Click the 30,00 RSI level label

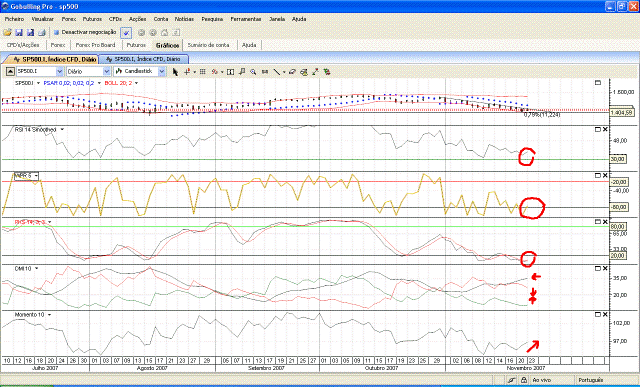pyautogui.click(x=618, y=159)
